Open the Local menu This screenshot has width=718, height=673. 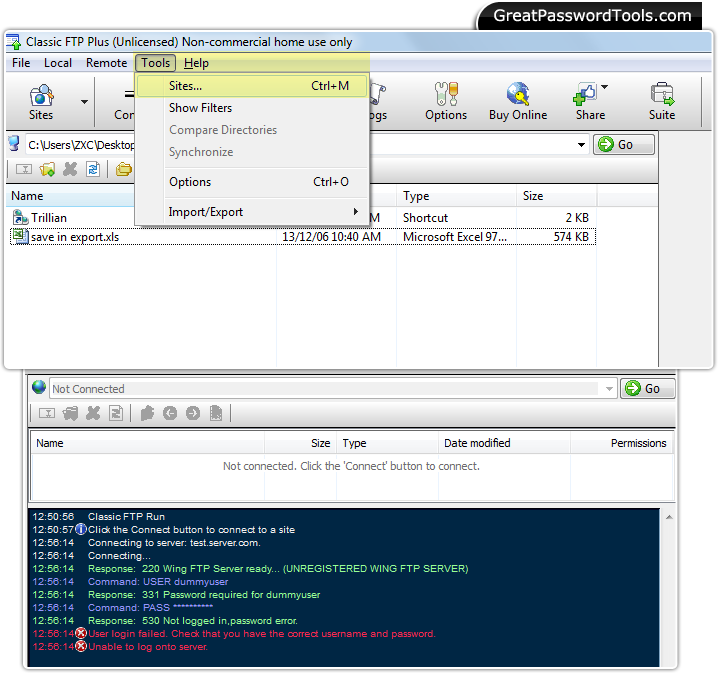pos(58,63)
